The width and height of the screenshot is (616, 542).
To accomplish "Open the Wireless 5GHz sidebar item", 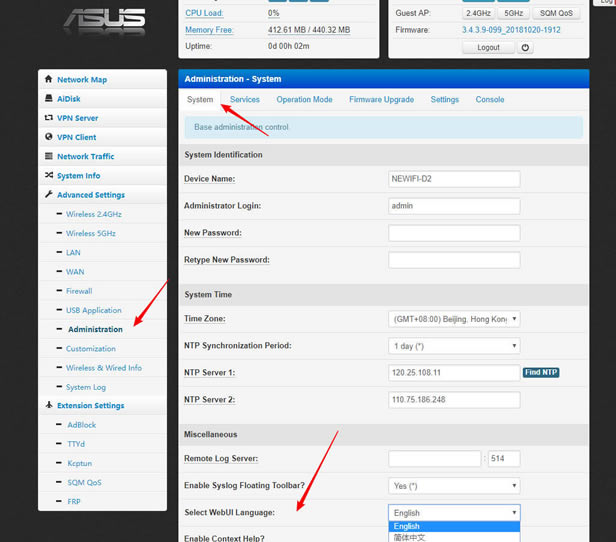I will [x=91, y=234].
